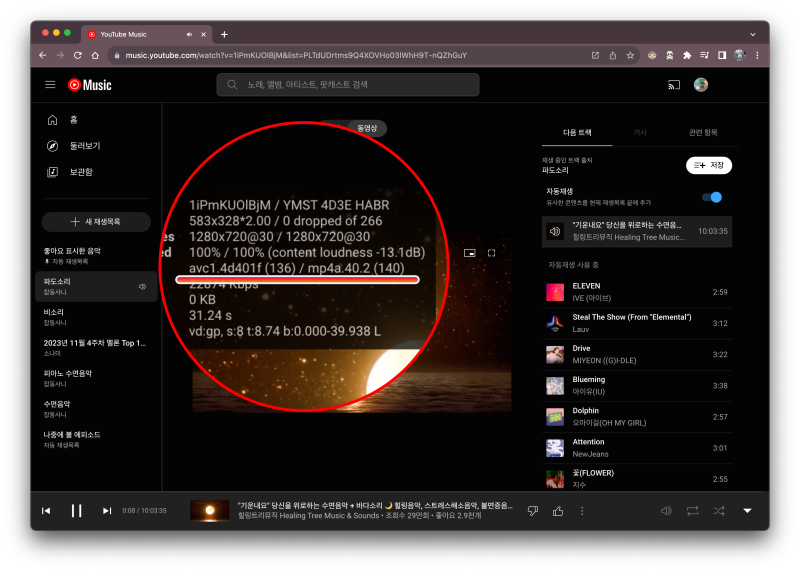The height and width of the screenshot is (571, 800).
Task: Open the miniplayer picture-in-picture icon on video
Action: point(469,253)
